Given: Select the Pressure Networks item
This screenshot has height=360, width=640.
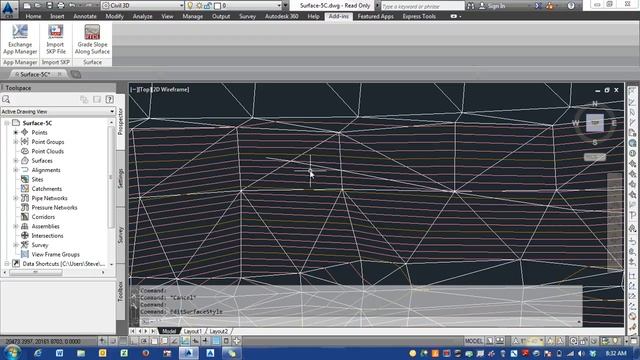Looking at the screenshot, I should click(54, 207).
